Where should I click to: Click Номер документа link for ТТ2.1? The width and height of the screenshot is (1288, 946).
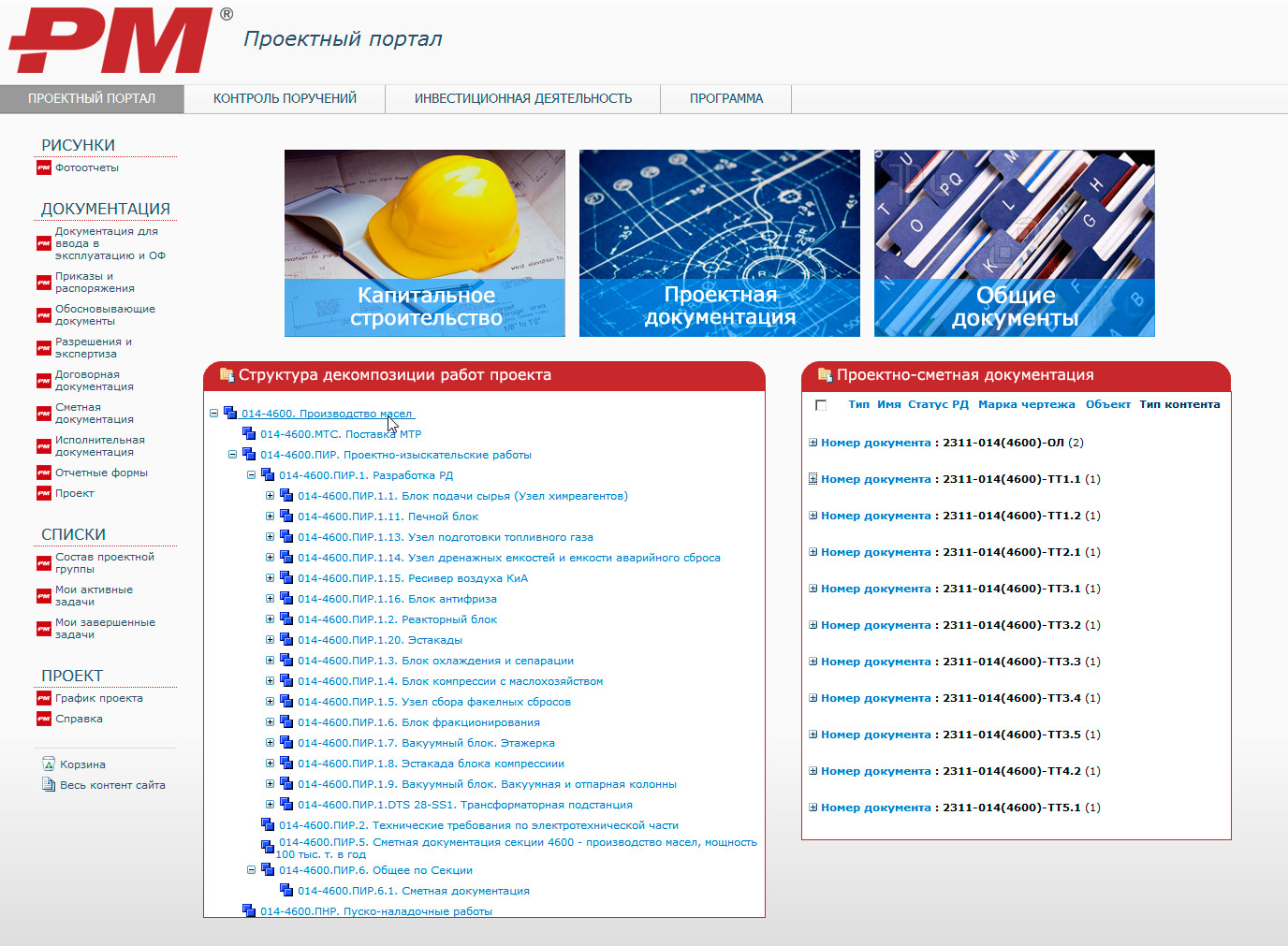pos(876,552)
